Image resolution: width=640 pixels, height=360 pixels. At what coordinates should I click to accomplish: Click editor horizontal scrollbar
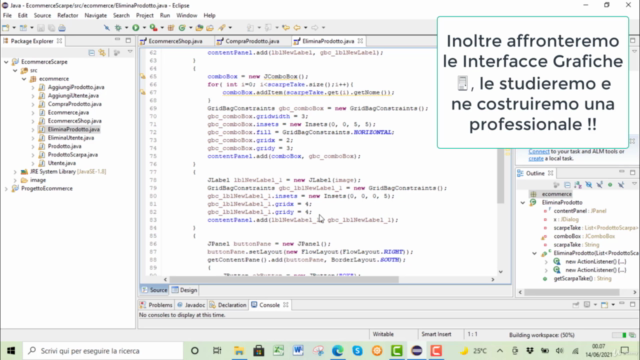pos(284,280)
